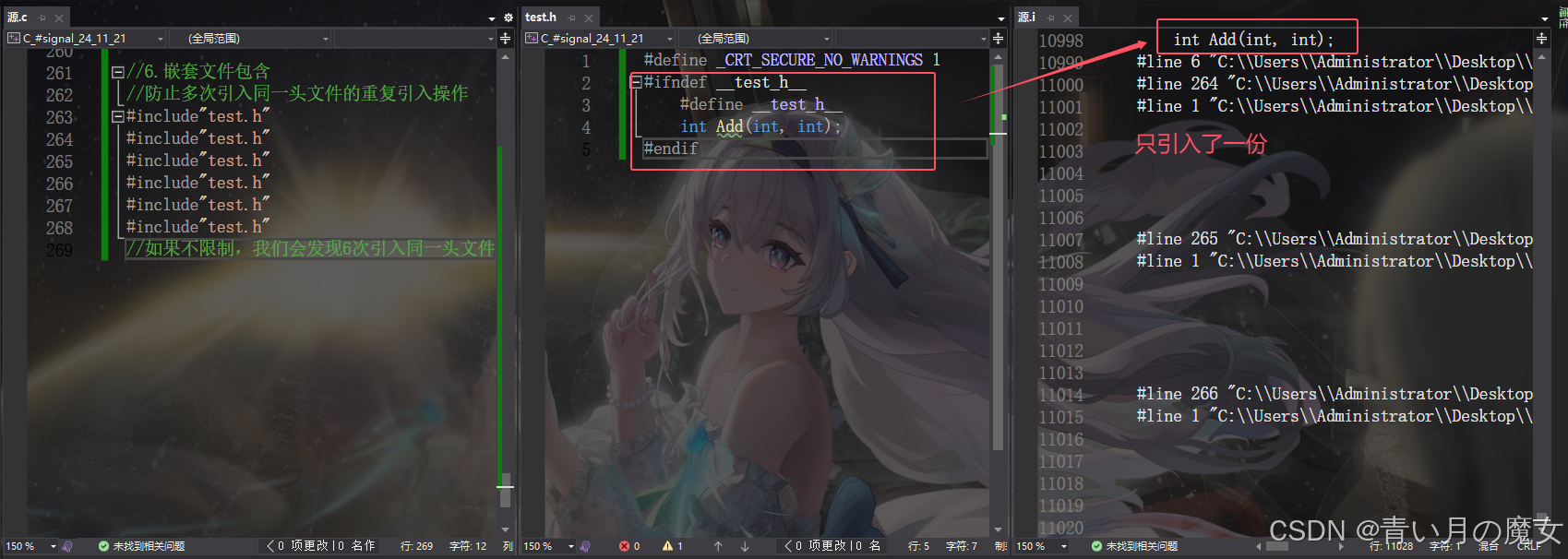This screenshot has height=559, width=1568.
Task: Split the 源.i editor window
Action: pyautogui.click(x=1541, y=38)
